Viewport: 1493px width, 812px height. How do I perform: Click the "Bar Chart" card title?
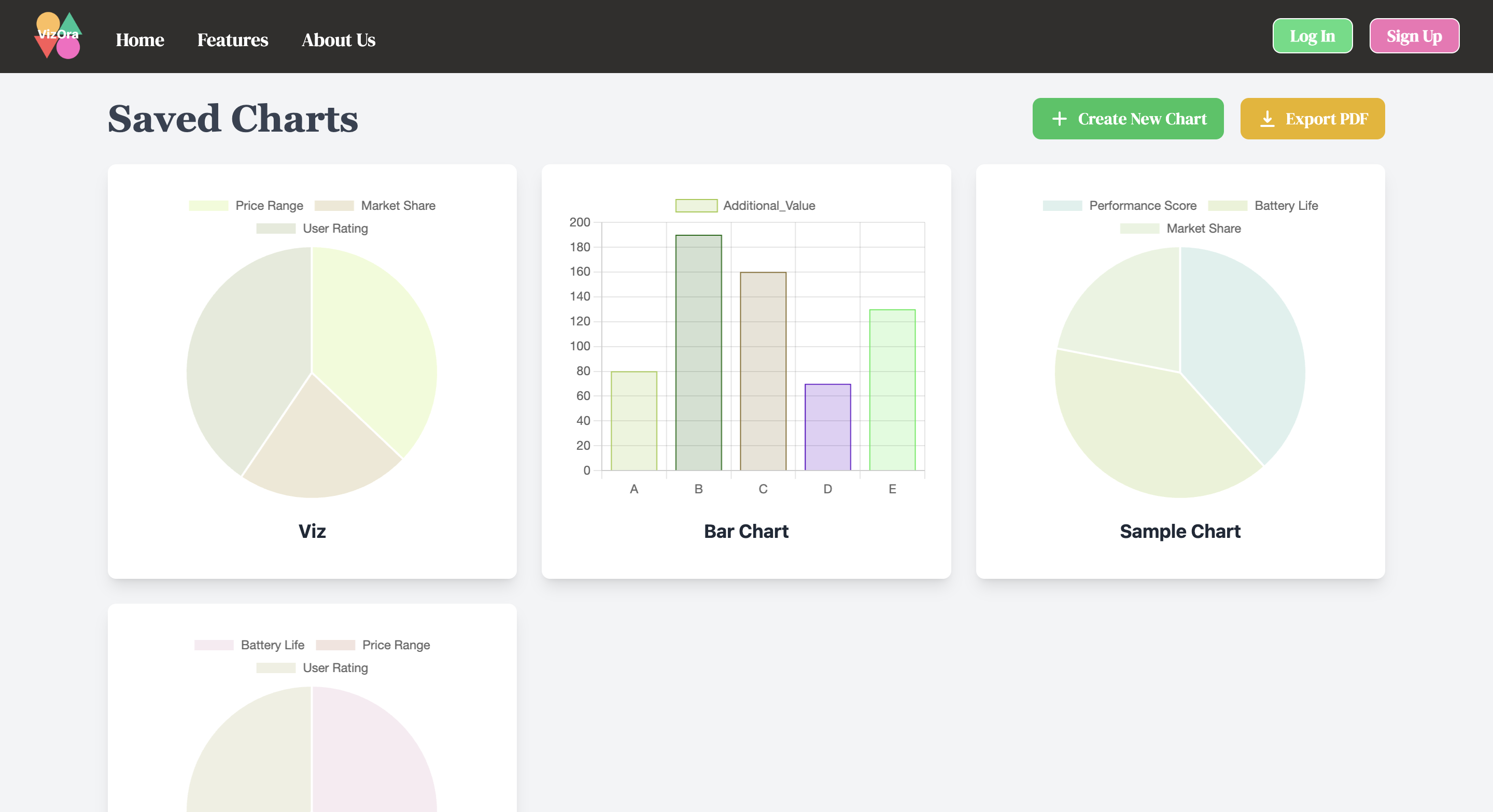746,531
